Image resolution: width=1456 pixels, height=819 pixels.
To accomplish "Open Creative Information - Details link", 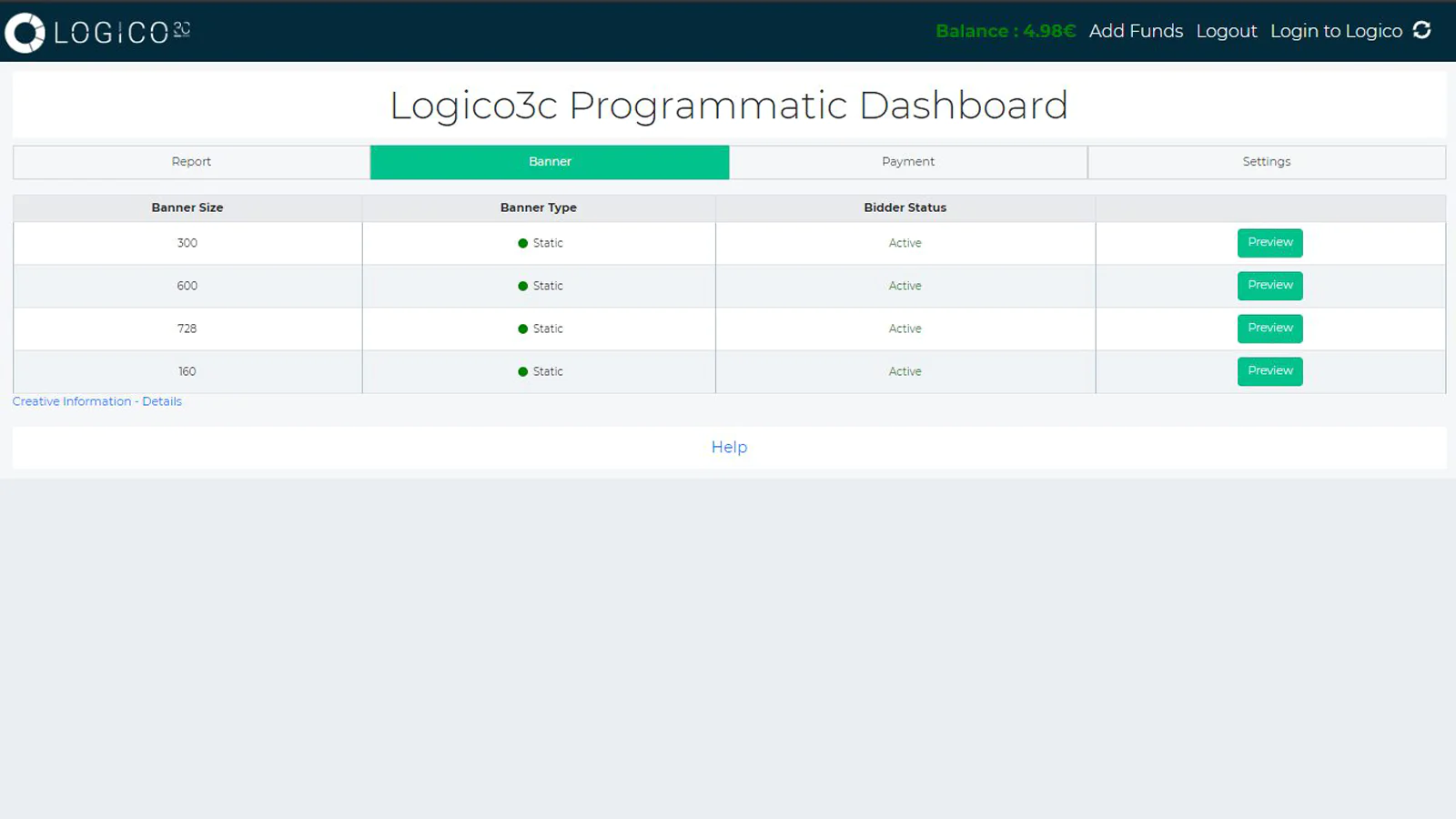I will pyautogui.click(x=97, y=401).
